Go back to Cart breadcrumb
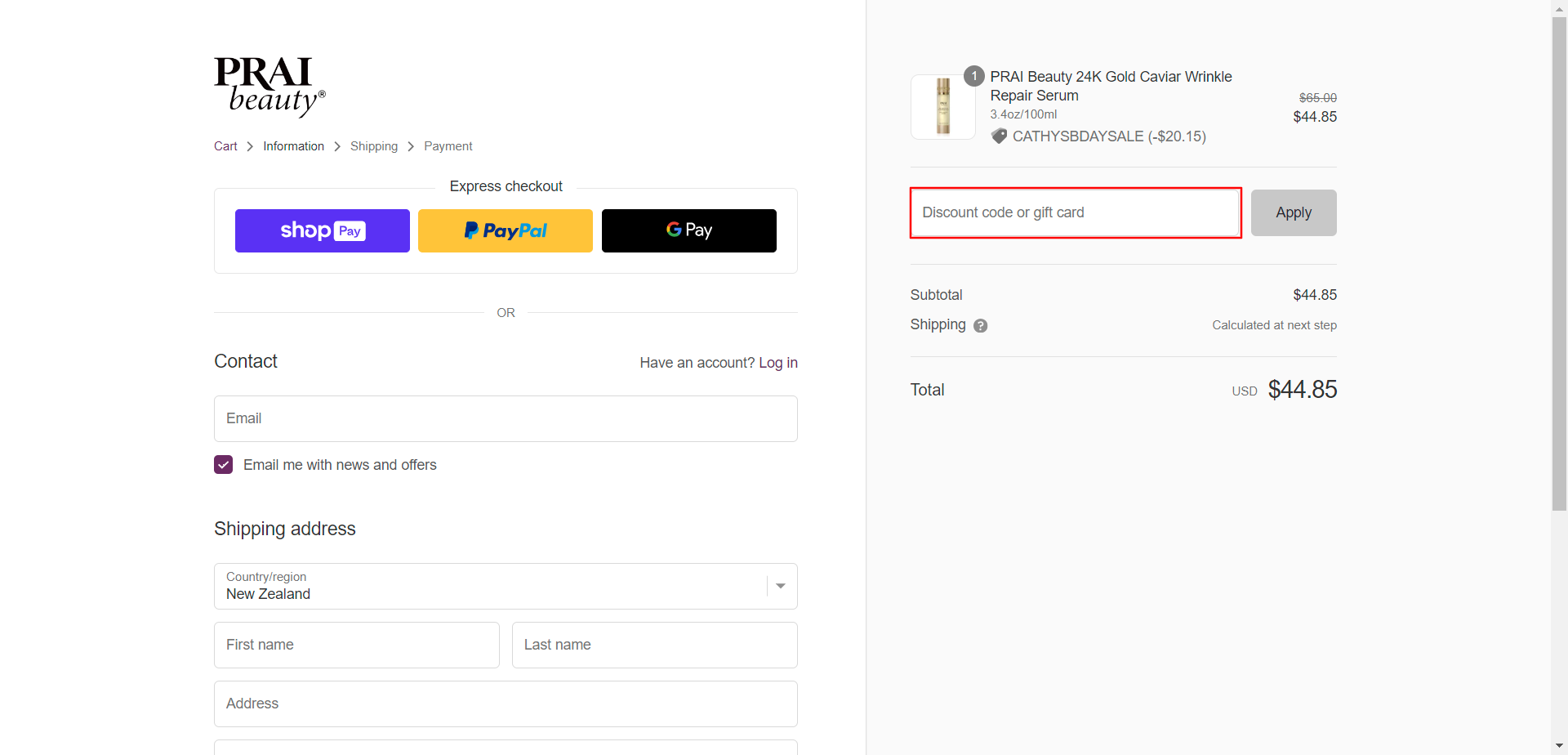Viewport: 1568px width, 755px height. (x=225, y=146)
